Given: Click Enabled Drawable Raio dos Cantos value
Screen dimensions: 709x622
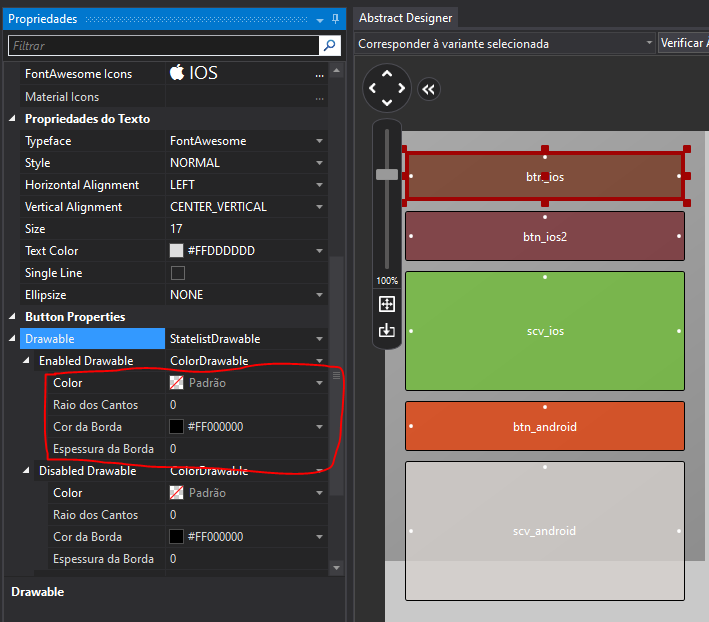Looking at the screenshot, I should click(246, 405).
